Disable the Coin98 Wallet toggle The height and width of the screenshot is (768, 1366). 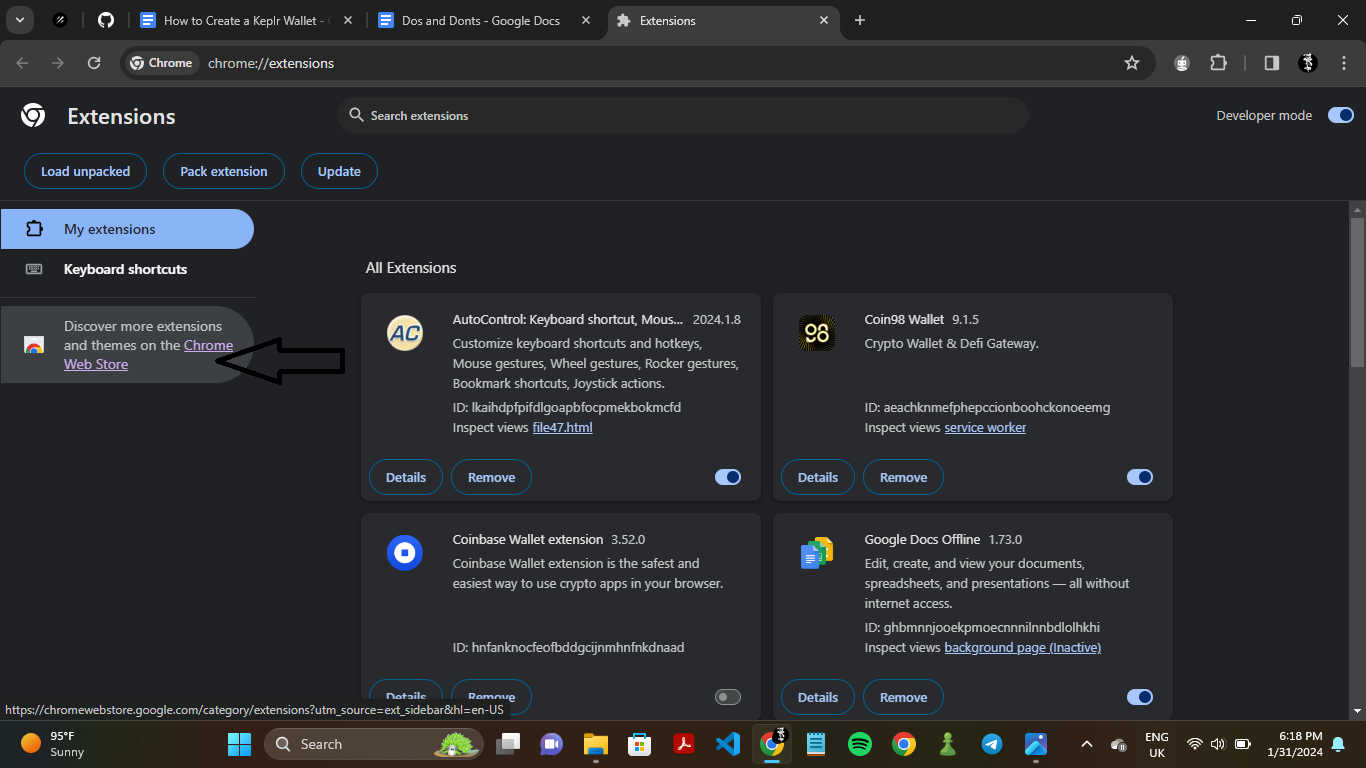1140,477
